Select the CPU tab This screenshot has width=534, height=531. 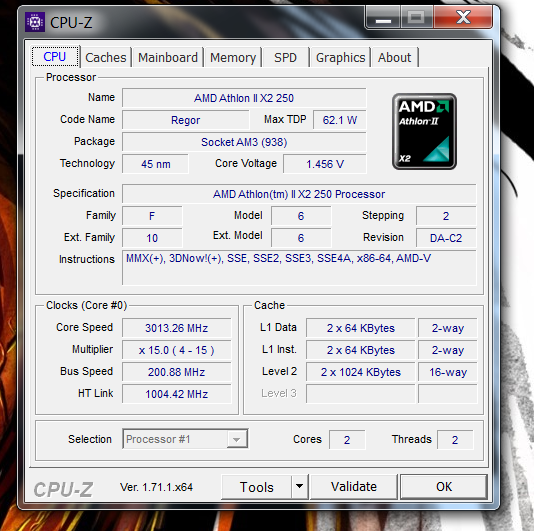(55, 57)
